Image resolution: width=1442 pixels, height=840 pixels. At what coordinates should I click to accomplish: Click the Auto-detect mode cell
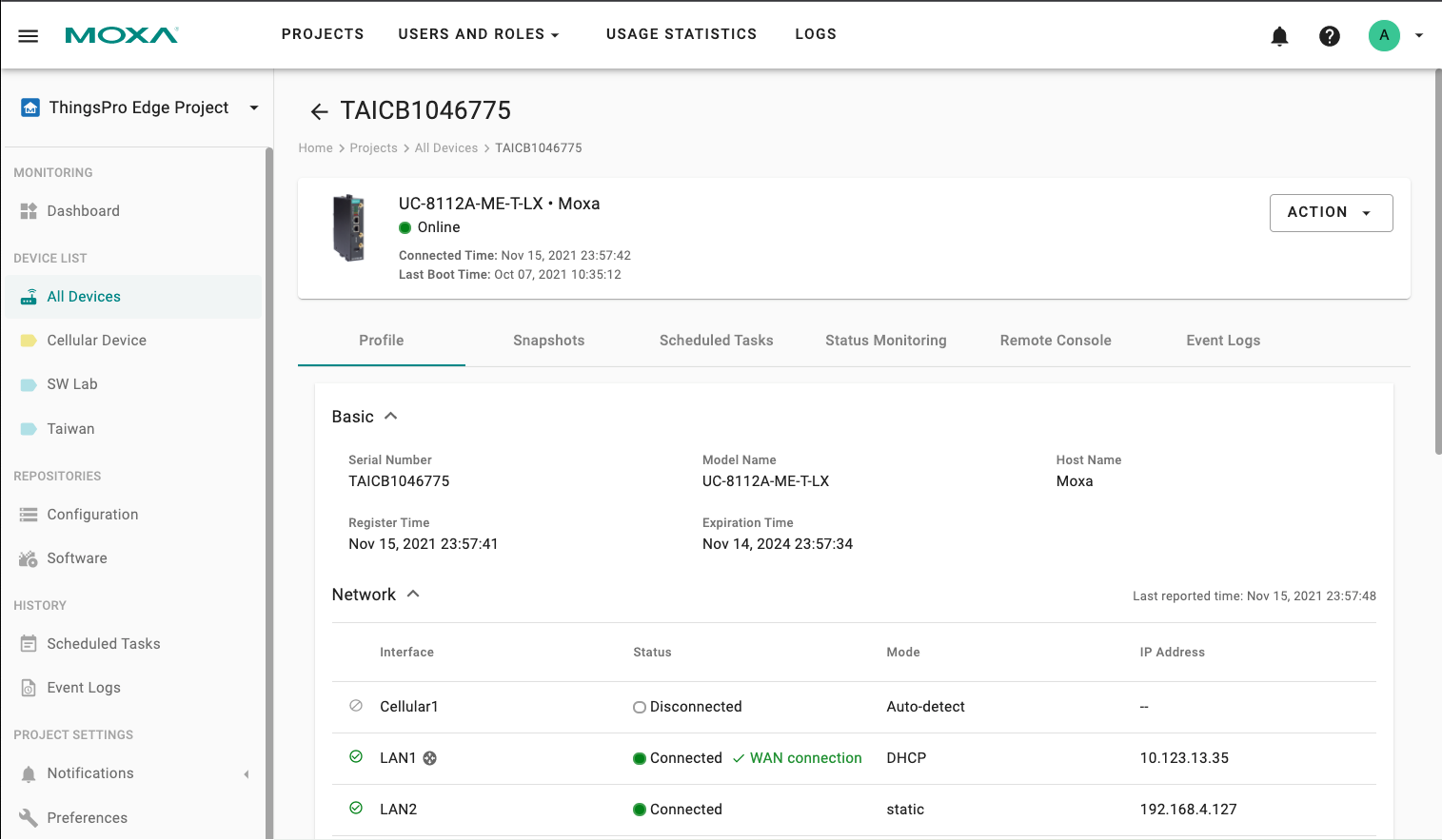coord(926,707)
